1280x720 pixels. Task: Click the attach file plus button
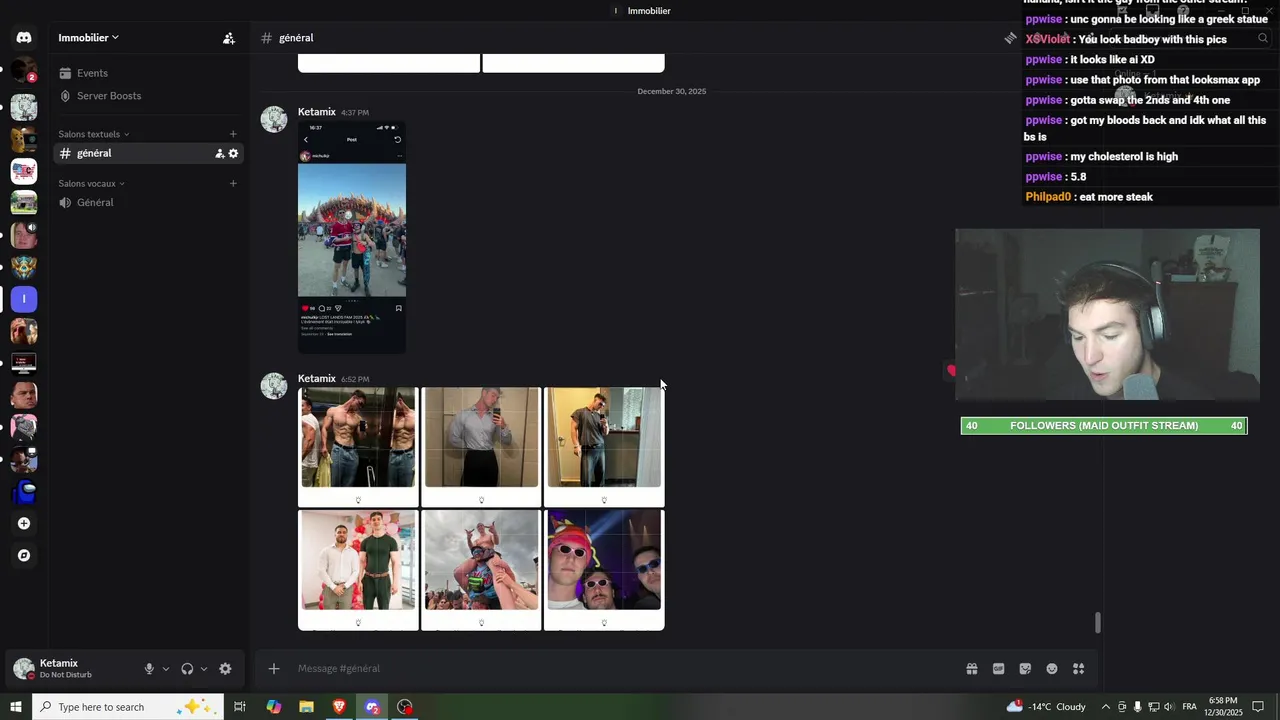(x=274, y=669)
